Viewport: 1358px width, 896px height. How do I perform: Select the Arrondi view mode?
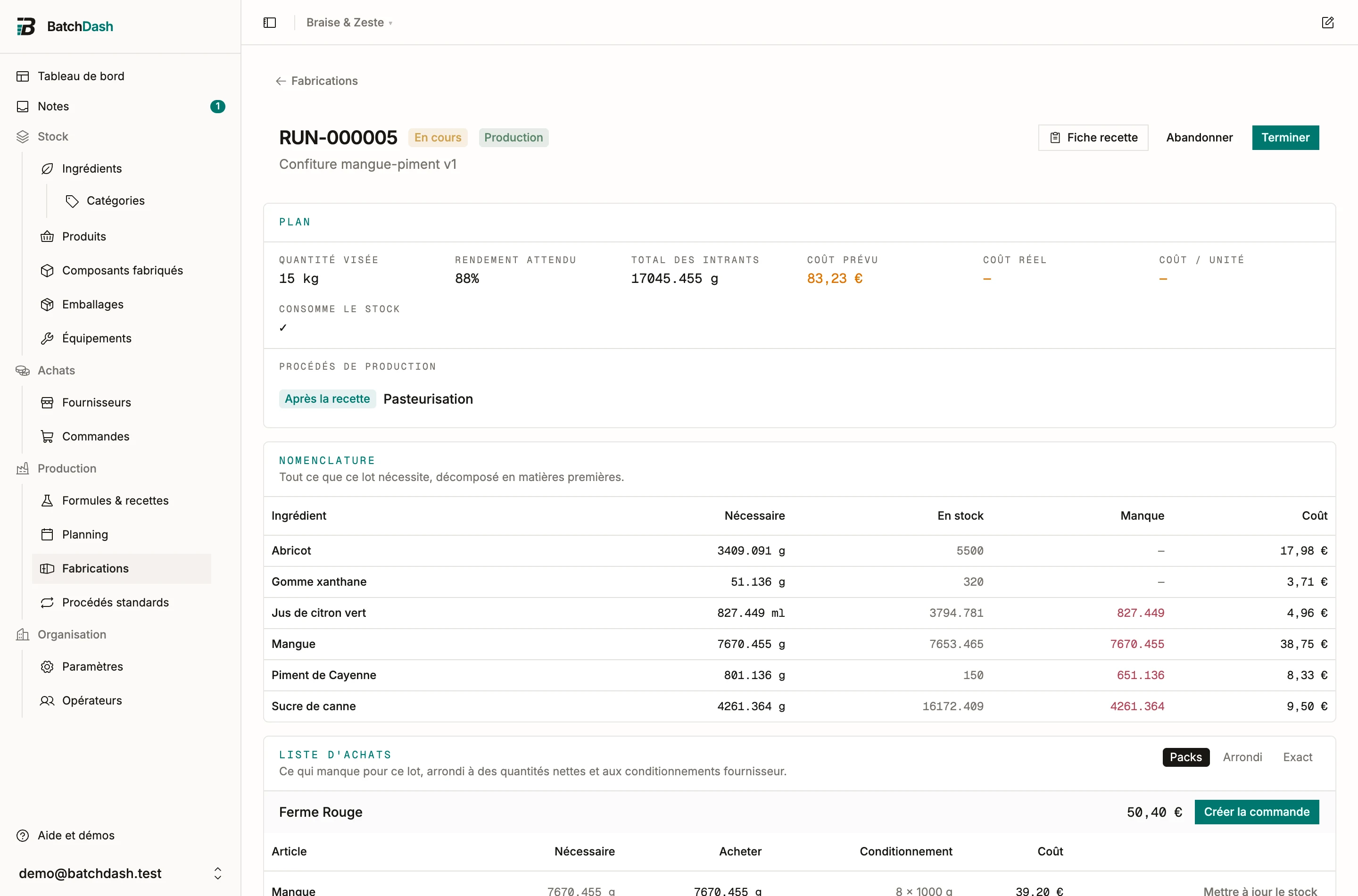[x=1242, y=757]
